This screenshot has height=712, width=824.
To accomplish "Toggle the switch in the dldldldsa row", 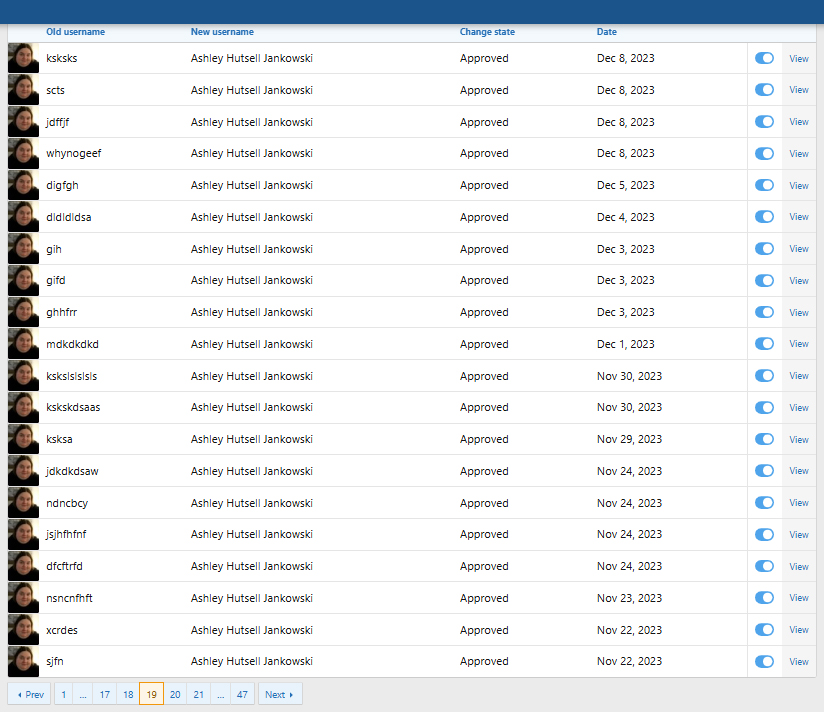I will pos(764,216).
